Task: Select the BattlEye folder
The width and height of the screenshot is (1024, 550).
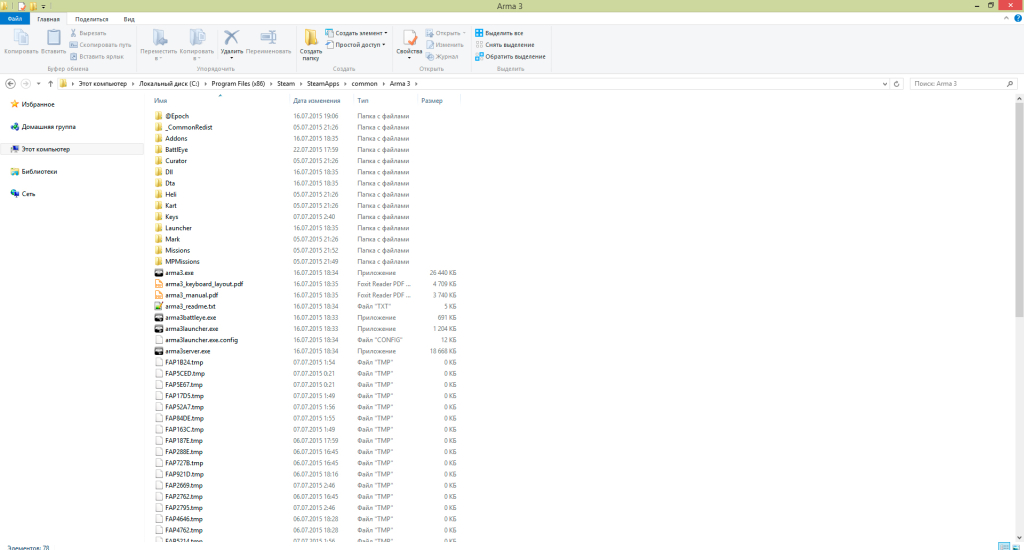Action: [176, 150]
